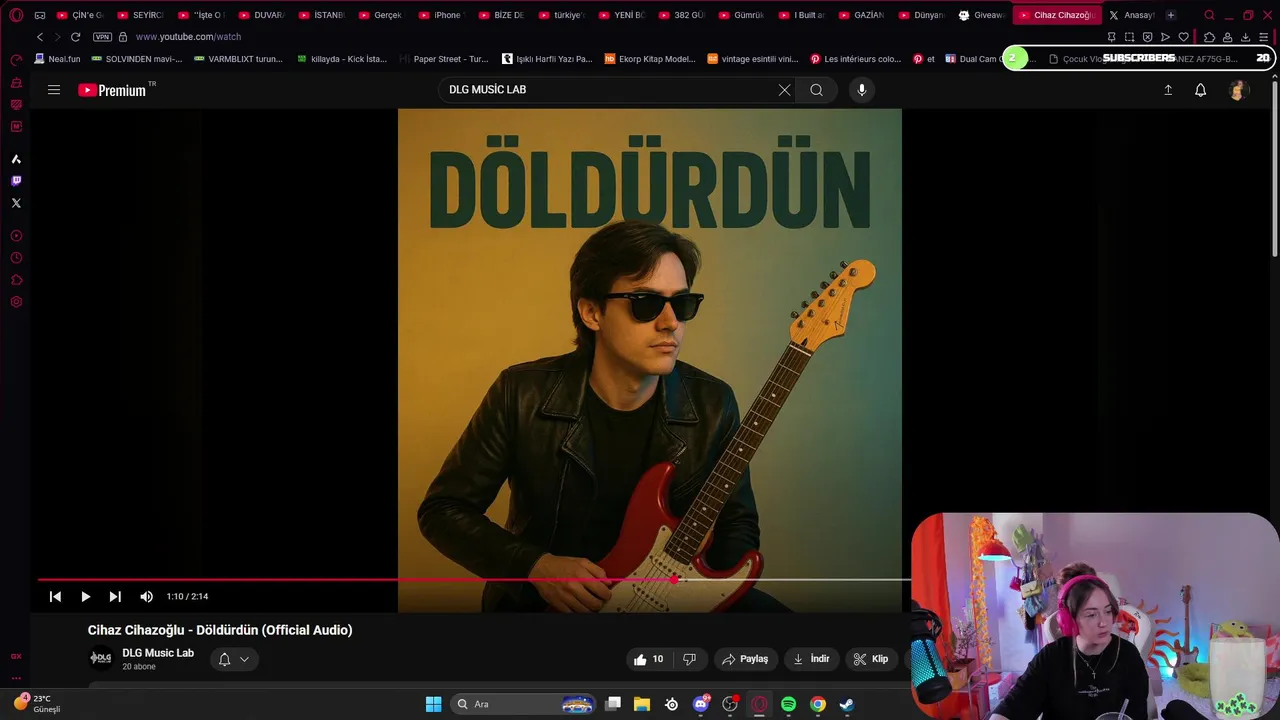Switch to the İSTANBUL tab
The height and width of the screenshot is (720, 1280).
click(321, 15)
